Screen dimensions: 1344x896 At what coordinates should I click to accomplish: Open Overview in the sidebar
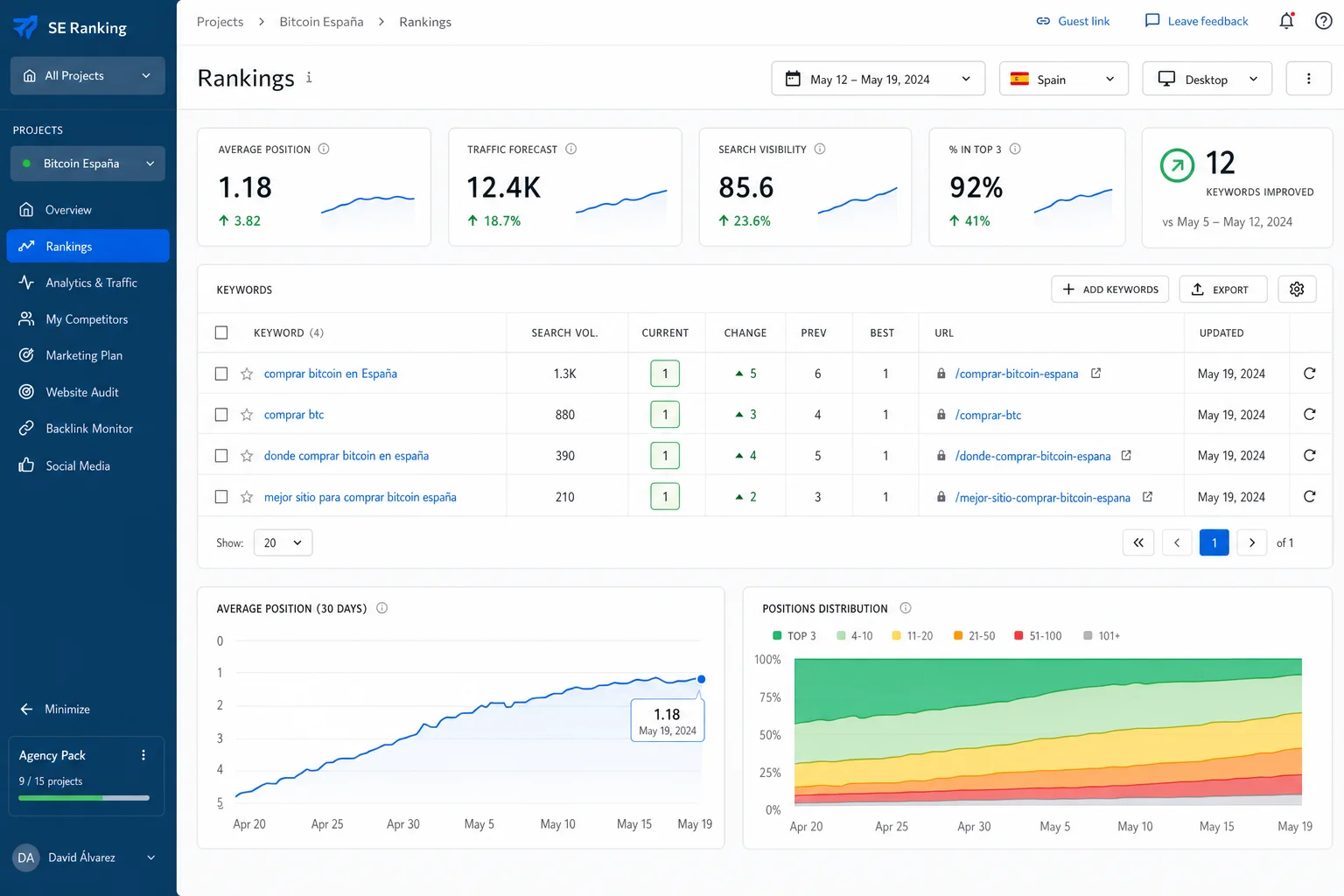click(x=87, y=210)
